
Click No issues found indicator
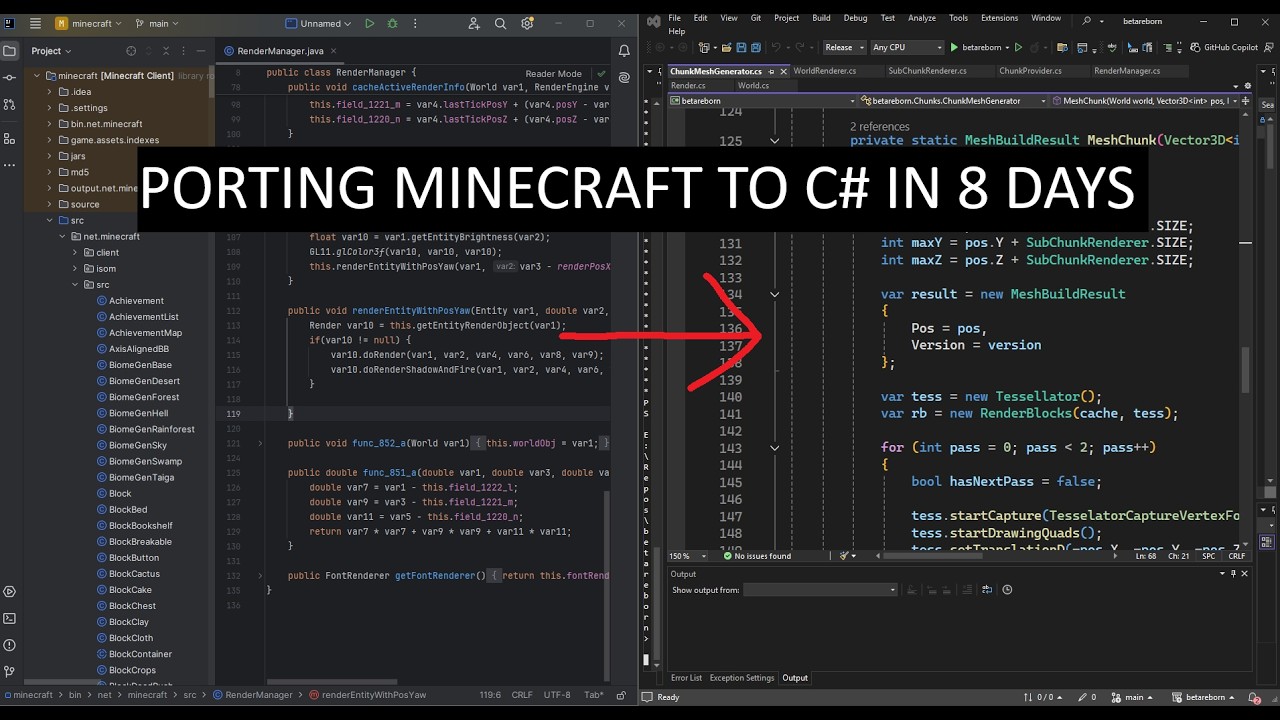tap(756, 556)
